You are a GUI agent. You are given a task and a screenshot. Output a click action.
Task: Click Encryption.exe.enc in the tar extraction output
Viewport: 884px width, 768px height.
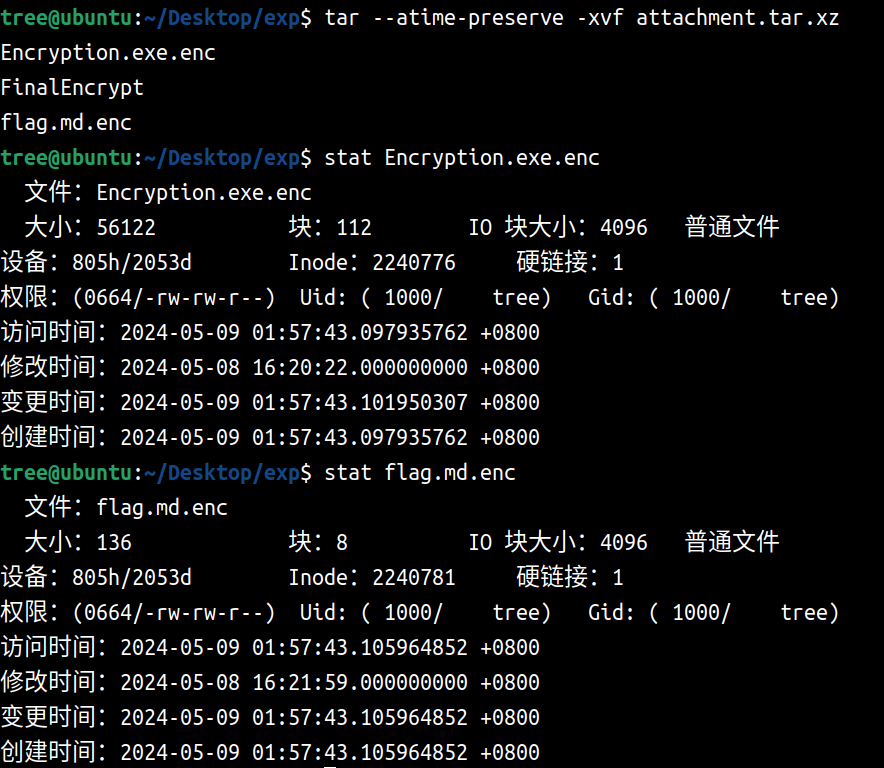tap(108, 53)
